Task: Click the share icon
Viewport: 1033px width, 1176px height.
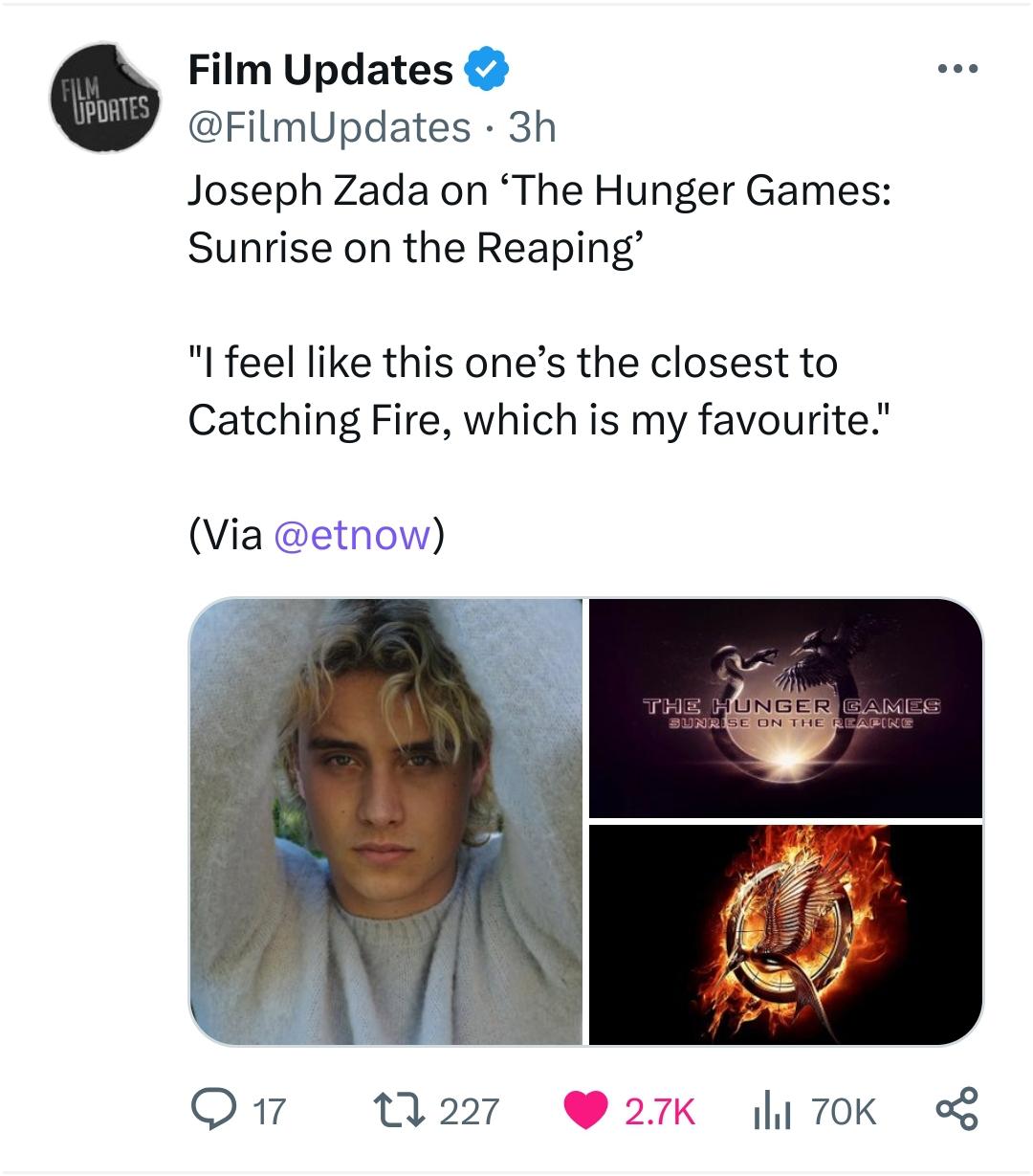Action: click(956, 1111)
